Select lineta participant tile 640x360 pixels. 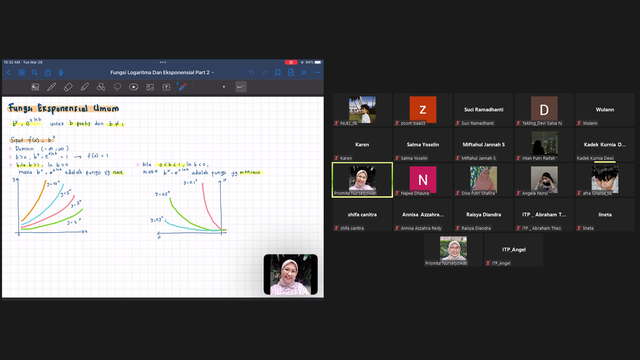coord(604,215)
